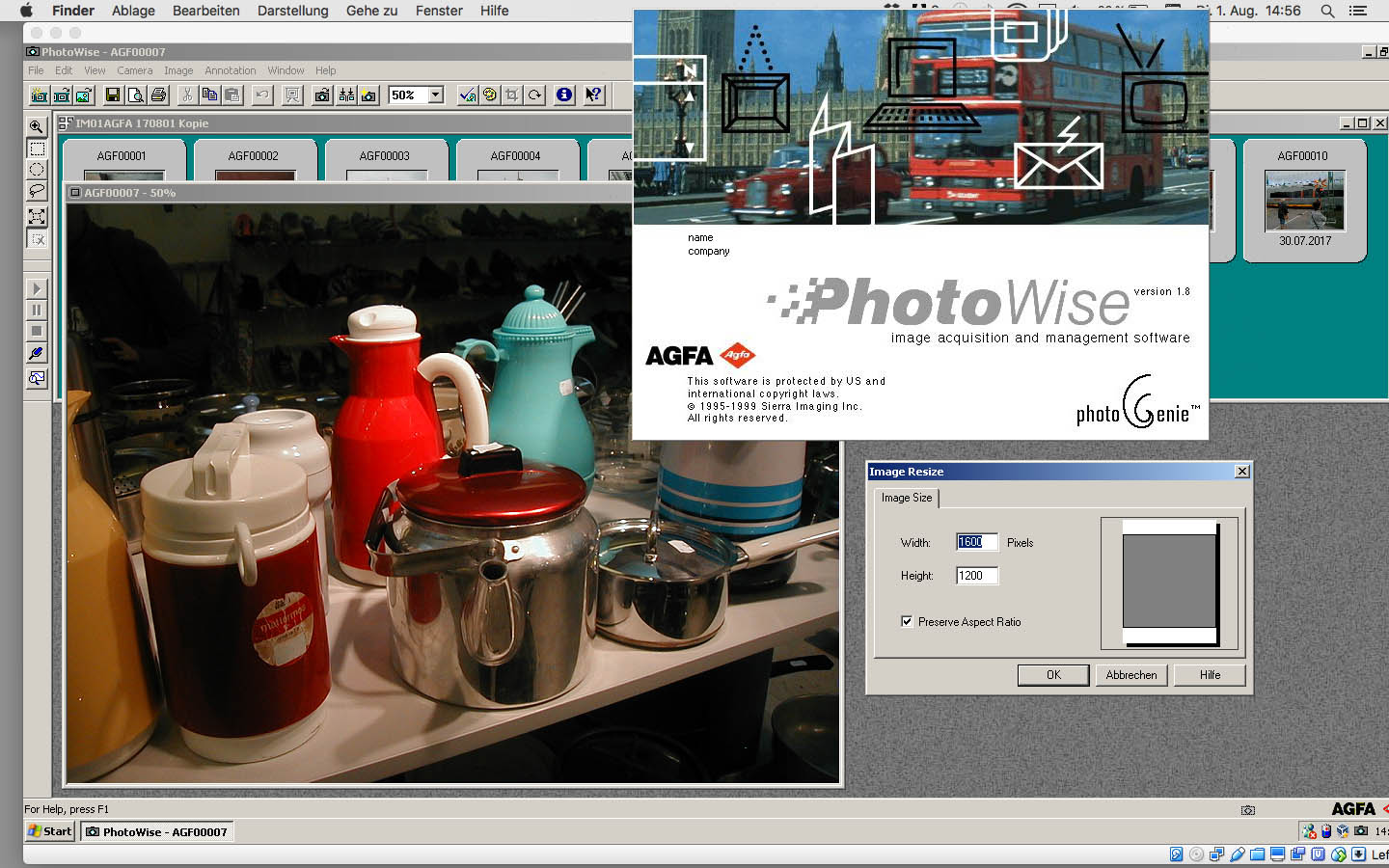The width and height of the screenshot is (1389, 868).
Task: Click the Width field showing 1600
Action: (976, 542)
